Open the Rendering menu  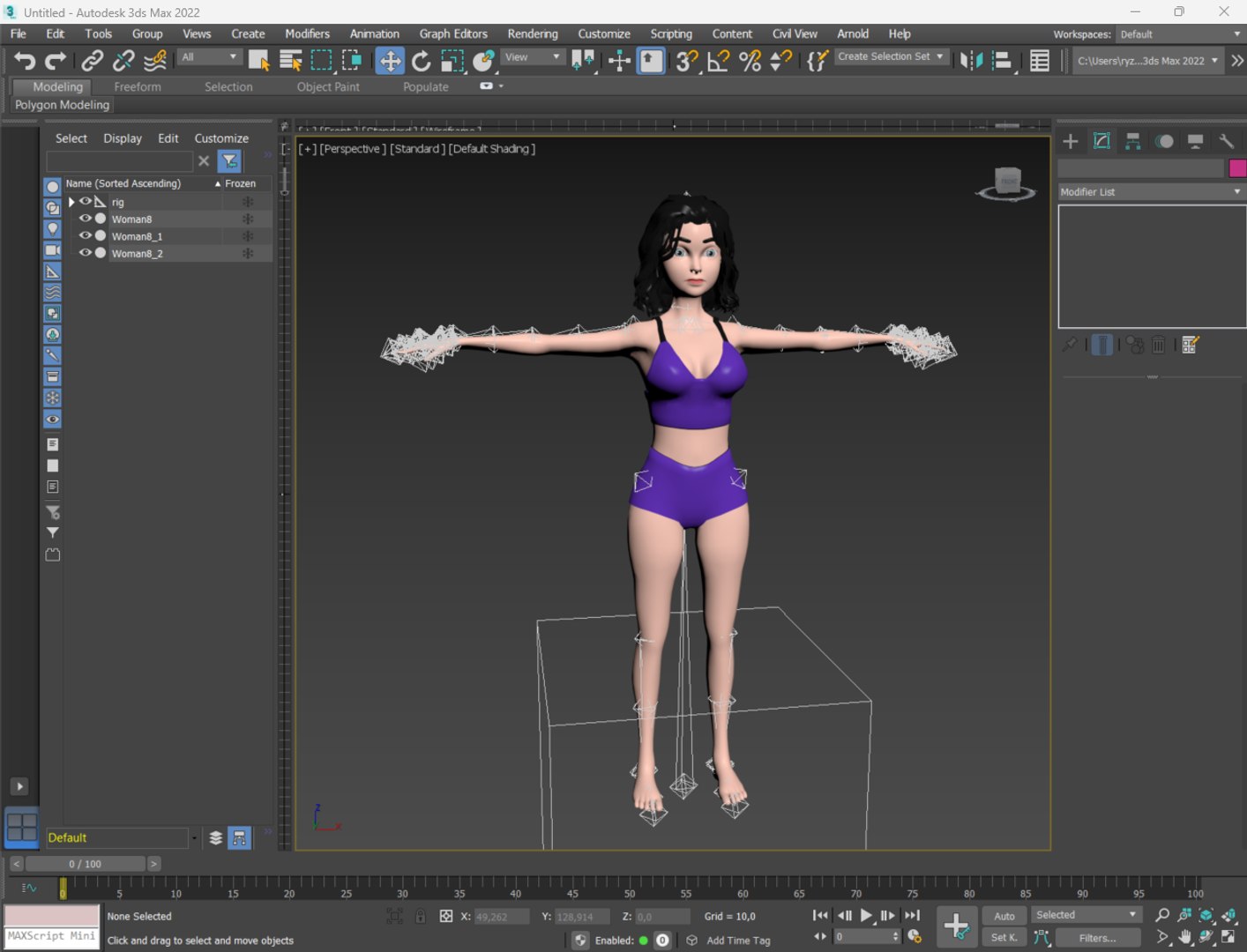tap(533, 33)
